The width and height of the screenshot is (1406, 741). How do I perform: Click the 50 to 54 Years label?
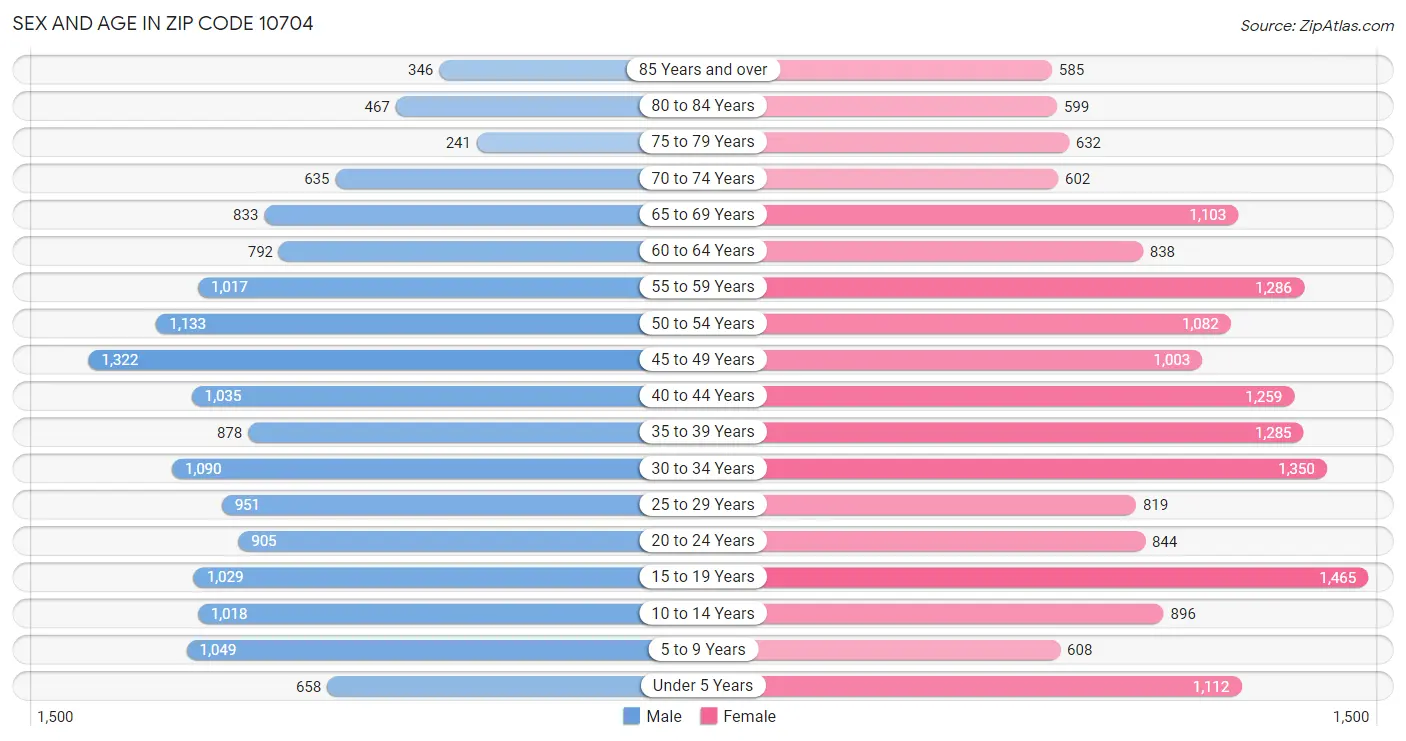point(703,323)
